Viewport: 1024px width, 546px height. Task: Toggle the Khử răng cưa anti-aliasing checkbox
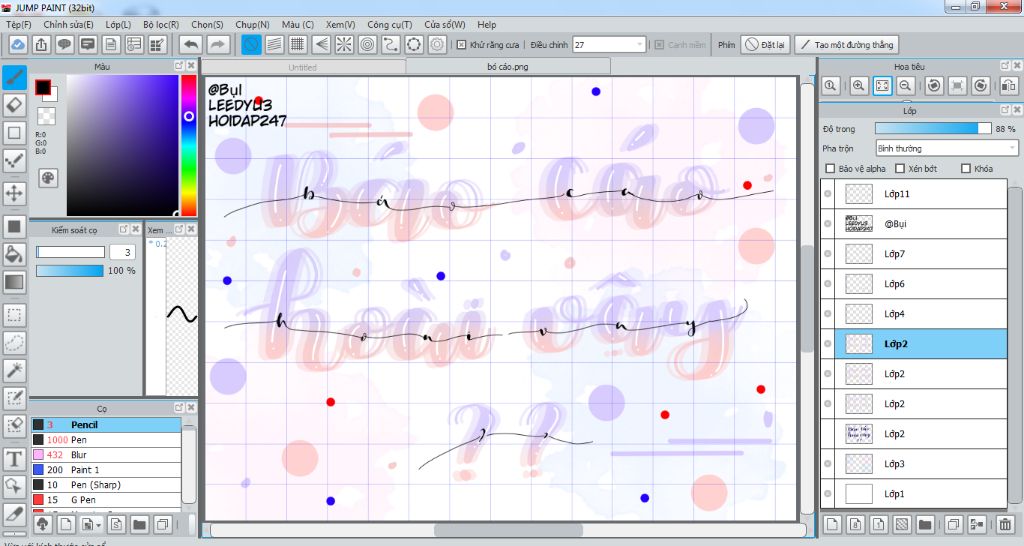click(x=462, y=44)
